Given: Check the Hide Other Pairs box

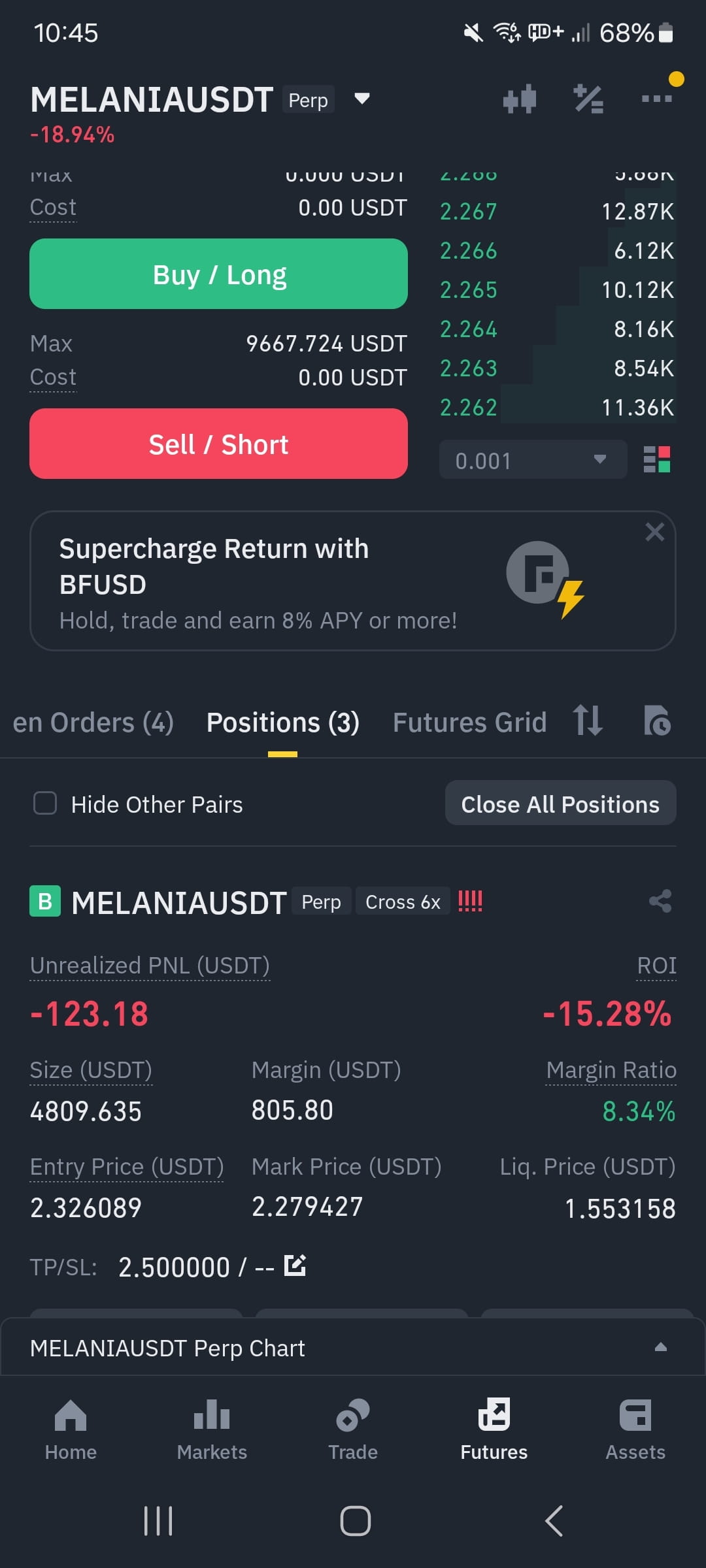Looking at the screenshot, I should click(x=45, y=803).
